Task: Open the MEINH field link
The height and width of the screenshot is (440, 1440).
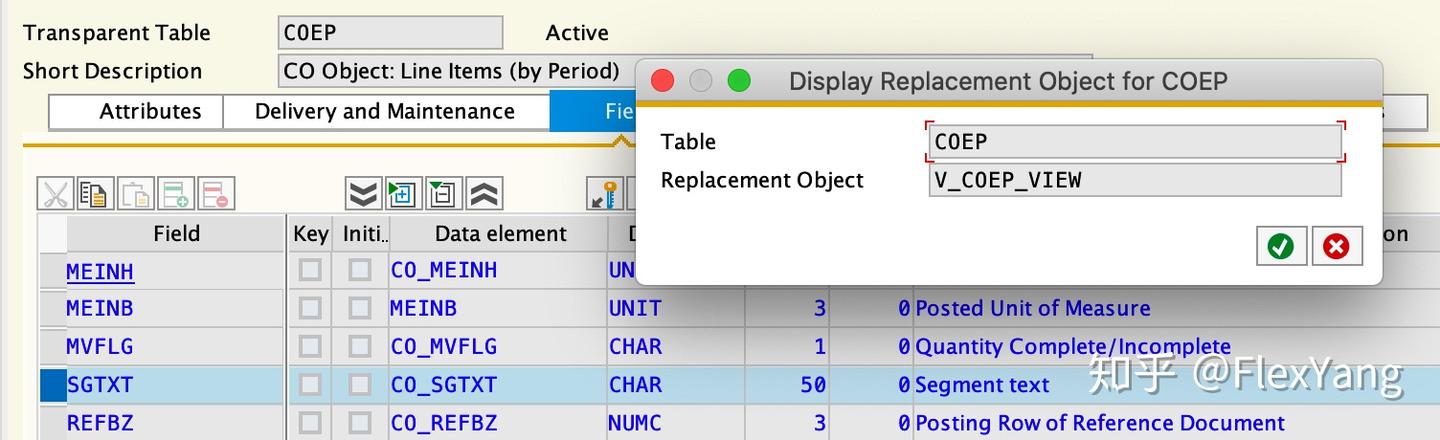Action: (x=100, y=271)
